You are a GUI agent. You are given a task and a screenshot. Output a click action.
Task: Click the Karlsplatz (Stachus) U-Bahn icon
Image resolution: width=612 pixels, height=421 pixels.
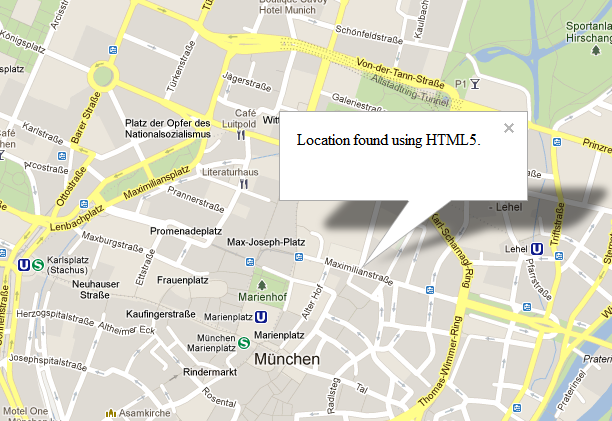tap(24, 265)
